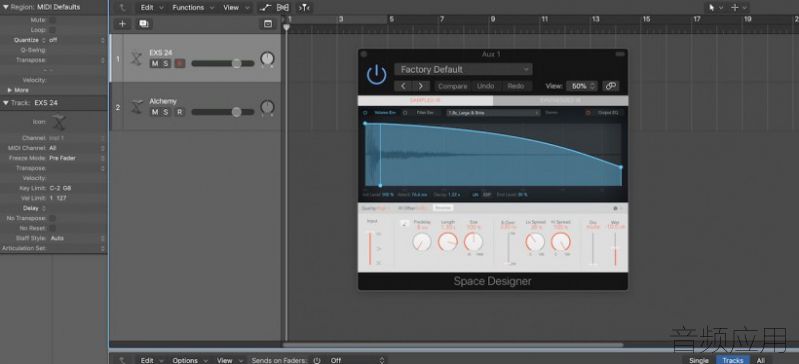799x364 pixels.
Task: Open the tracks area Edit menu
Action: coord(151,8)
